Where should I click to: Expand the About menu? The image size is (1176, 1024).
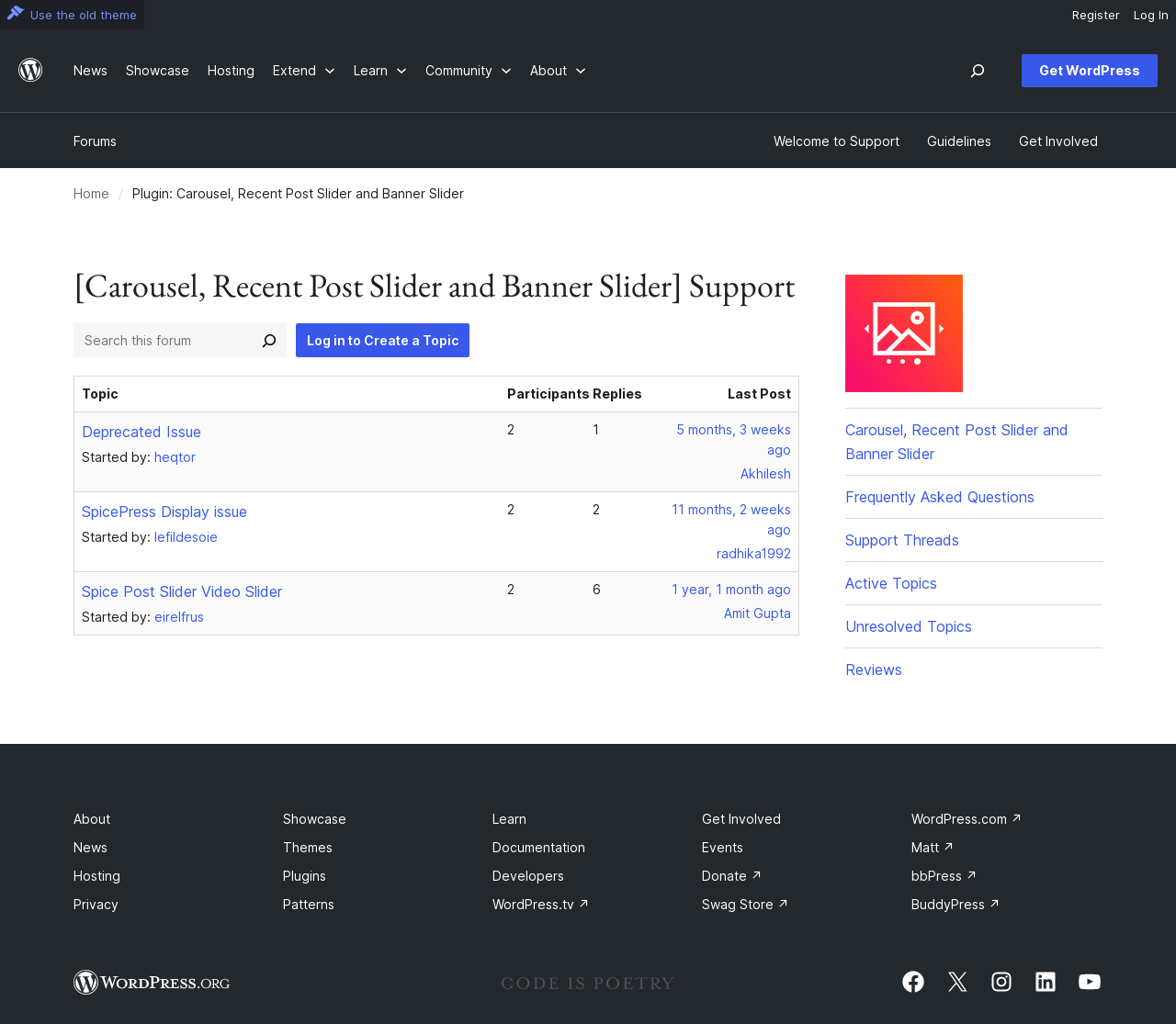[x=558, y=71]
